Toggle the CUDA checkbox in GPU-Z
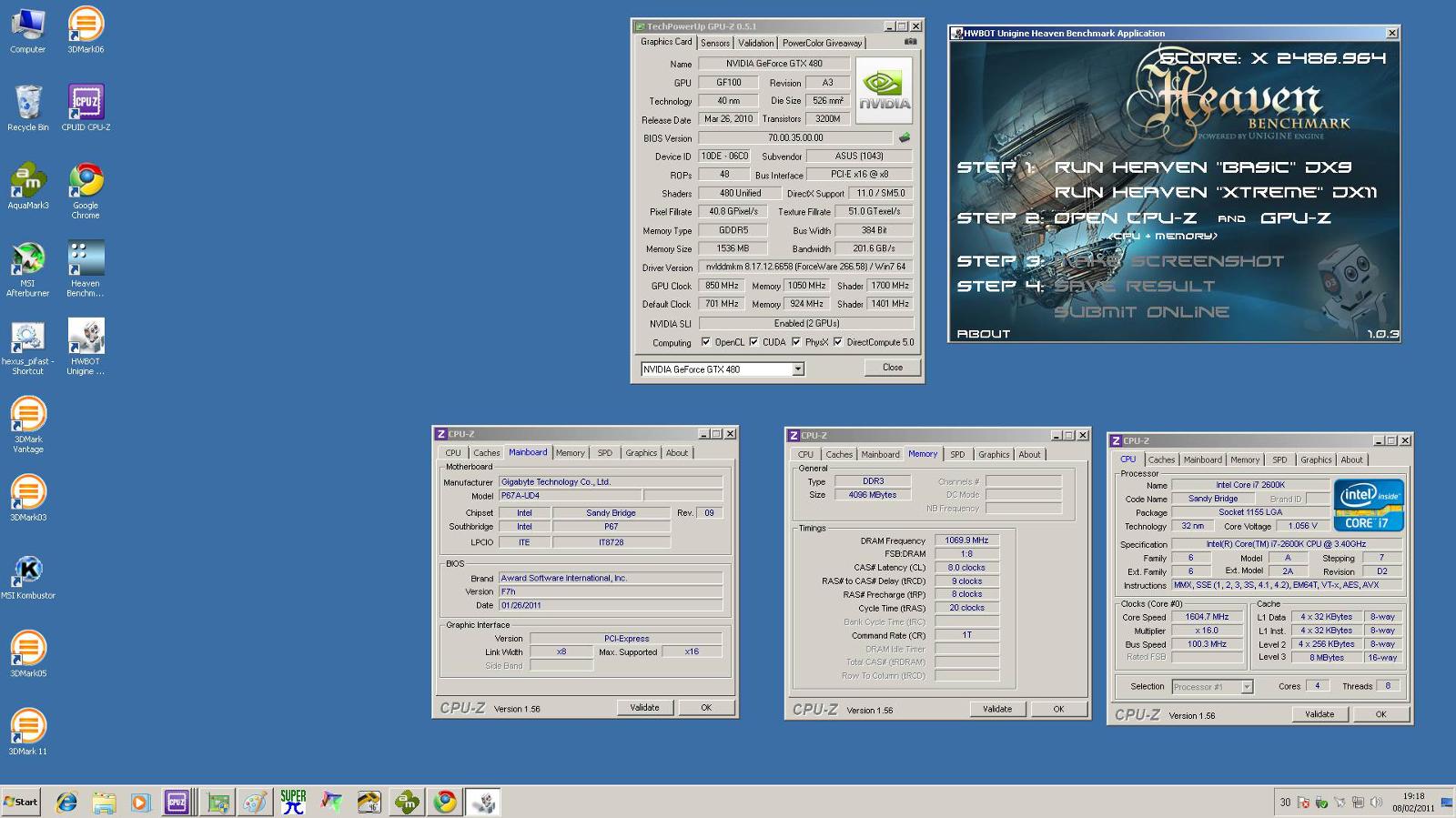 tap(753, 342)
